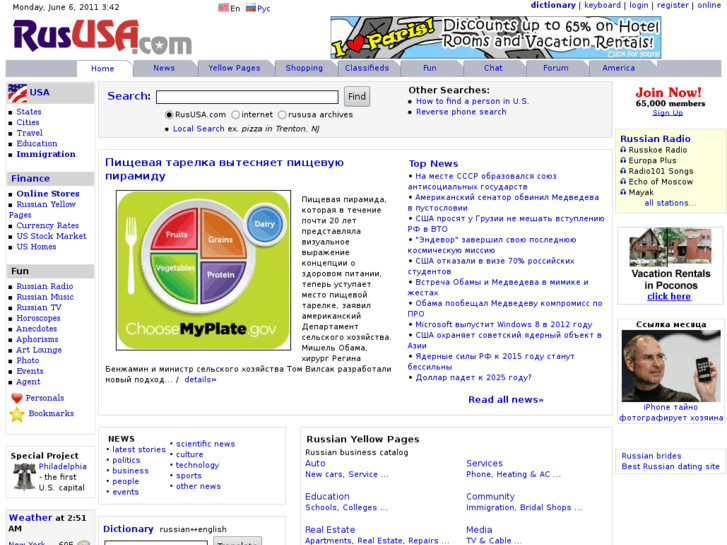The image size is (727, 545).
Task: Open 'Best Russian dating site' link
Action: (670, 467)
